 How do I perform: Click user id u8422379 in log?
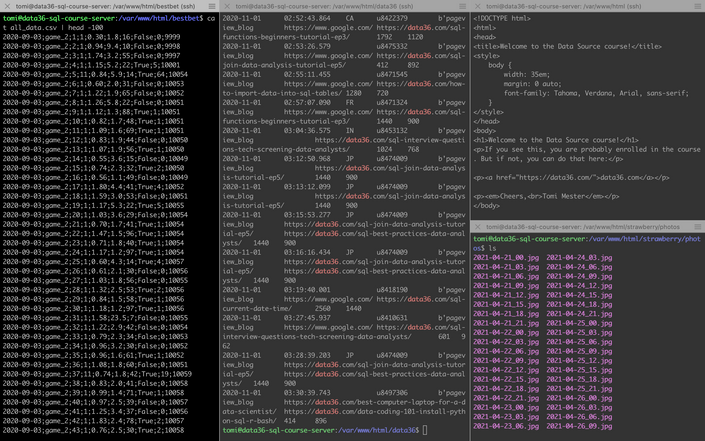point(392,18)
